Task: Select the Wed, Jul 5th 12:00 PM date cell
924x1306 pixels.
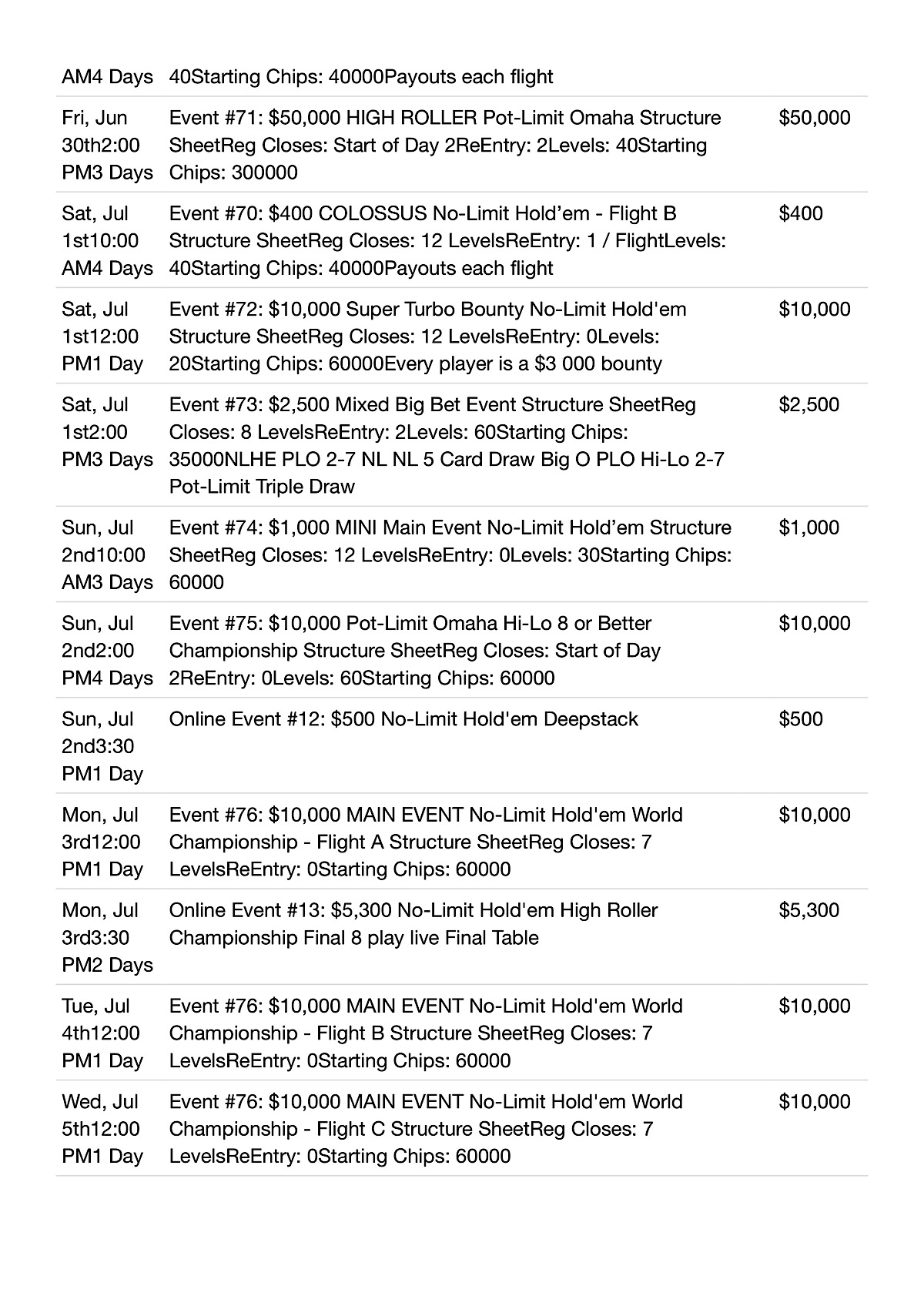Action: click(x=102, y=1128)
